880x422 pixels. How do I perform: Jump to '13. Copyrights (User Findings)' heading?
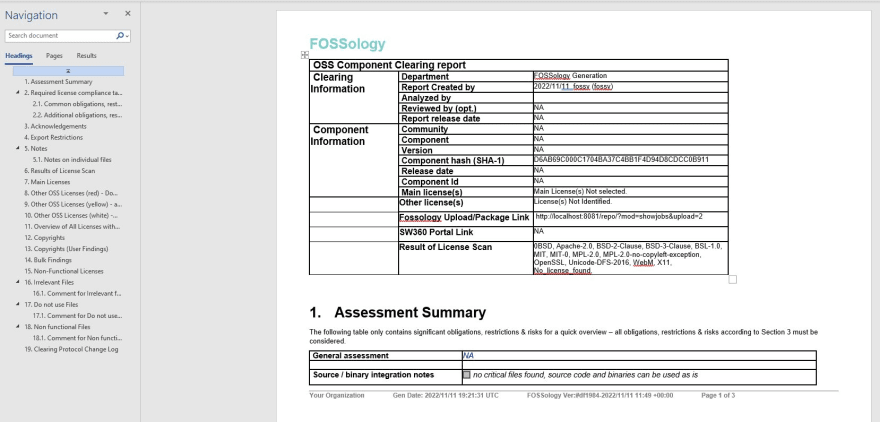66,249
